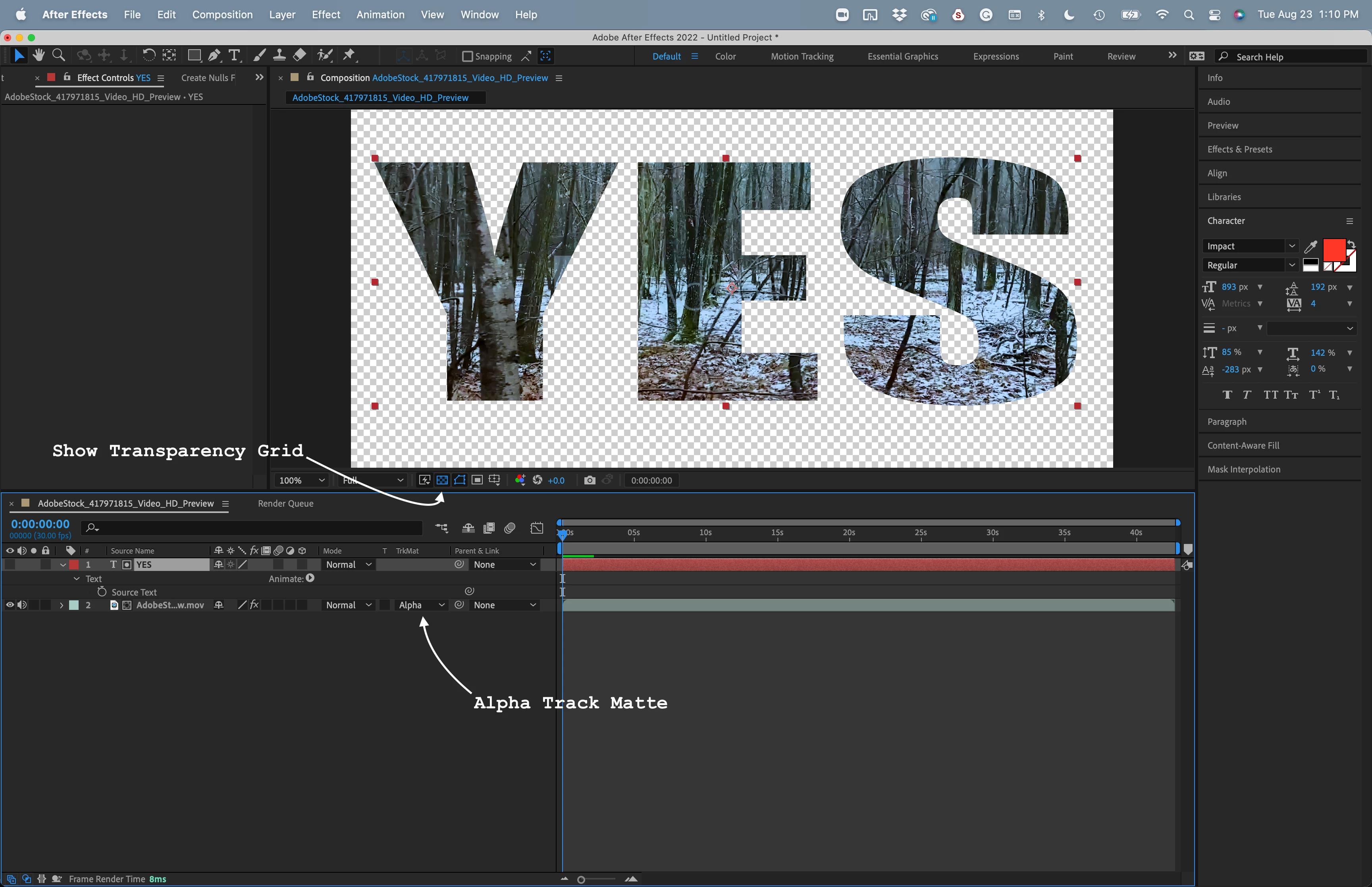Collapse the Text property group
Image resolution: width=1372 pixels, height=887 pixels.
click(x=77, y=579)
